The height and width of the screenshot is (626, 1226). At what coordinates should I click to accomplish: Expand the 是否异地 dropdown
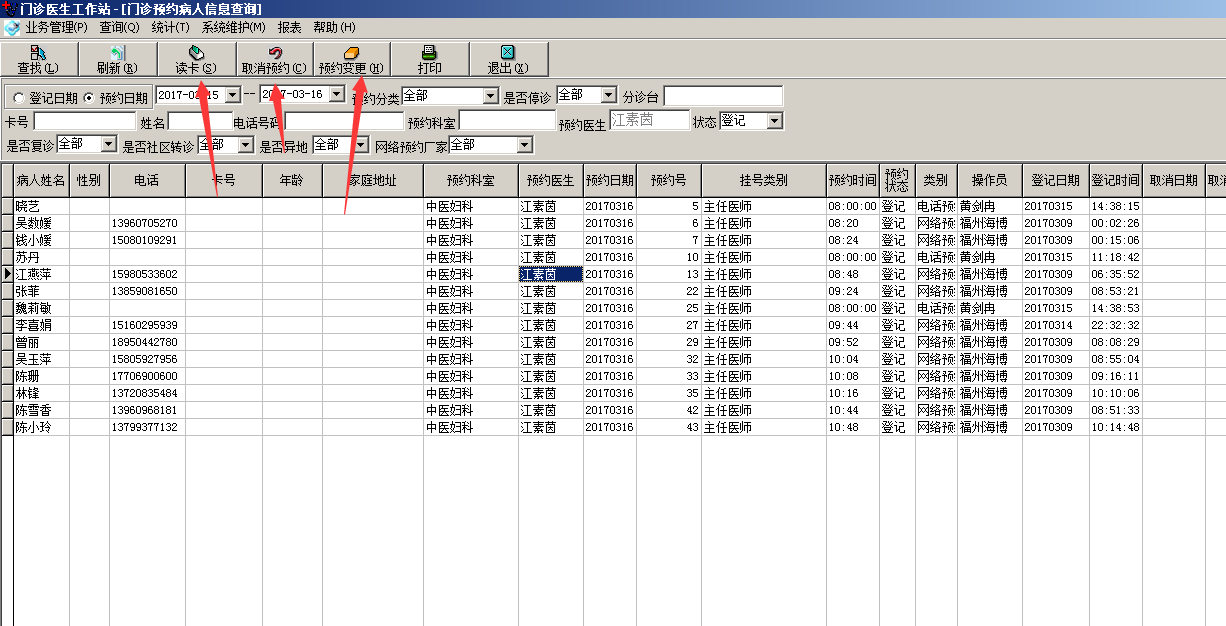coord(361,145)
